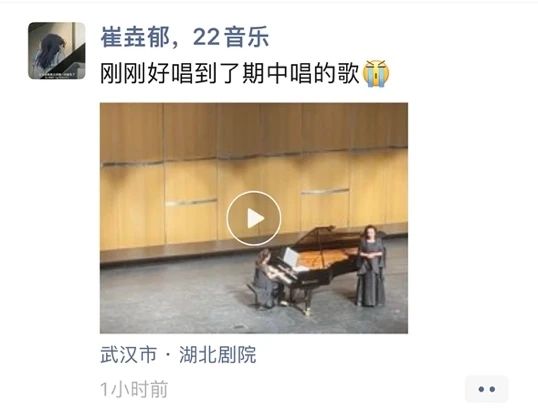
Task: Click the character 唱 before 到 in the caption
Action: tap(182, 73)
